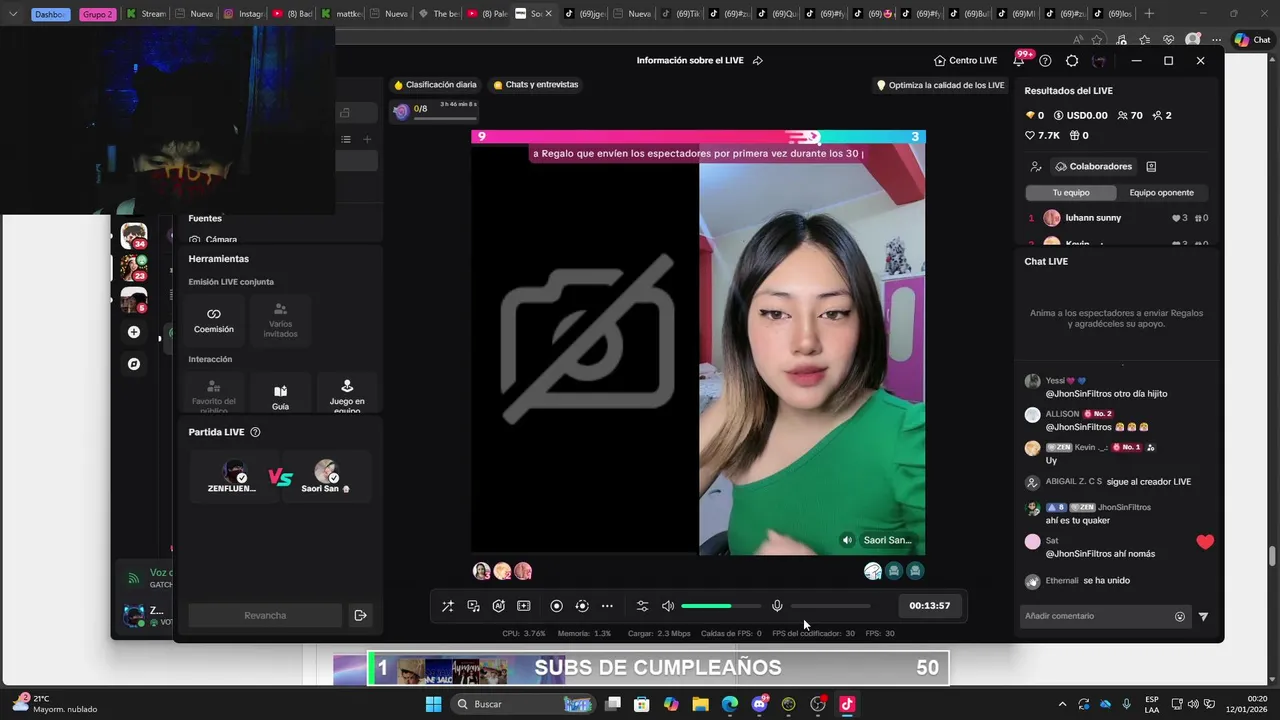This screenshot has width=1280, height=720.
Task: Click the circular replay capture icon
Action: click(582, 606)
